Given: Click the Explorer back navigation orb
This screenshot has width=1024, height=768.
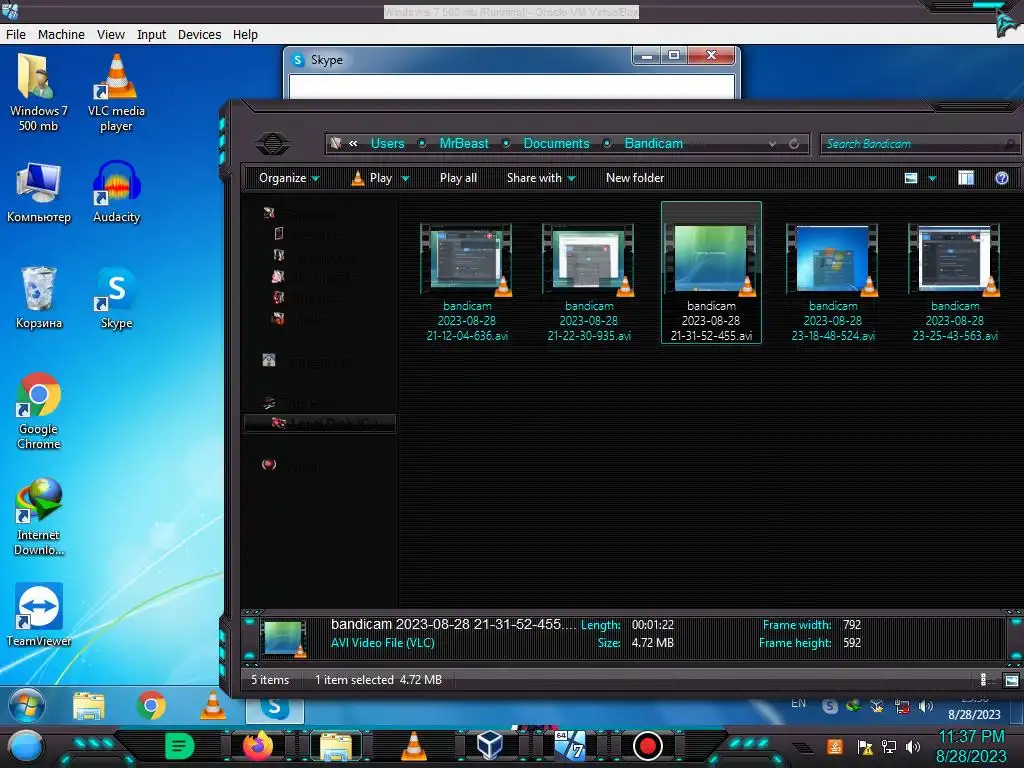Looking at the screenshot, I should coord(272,143).
